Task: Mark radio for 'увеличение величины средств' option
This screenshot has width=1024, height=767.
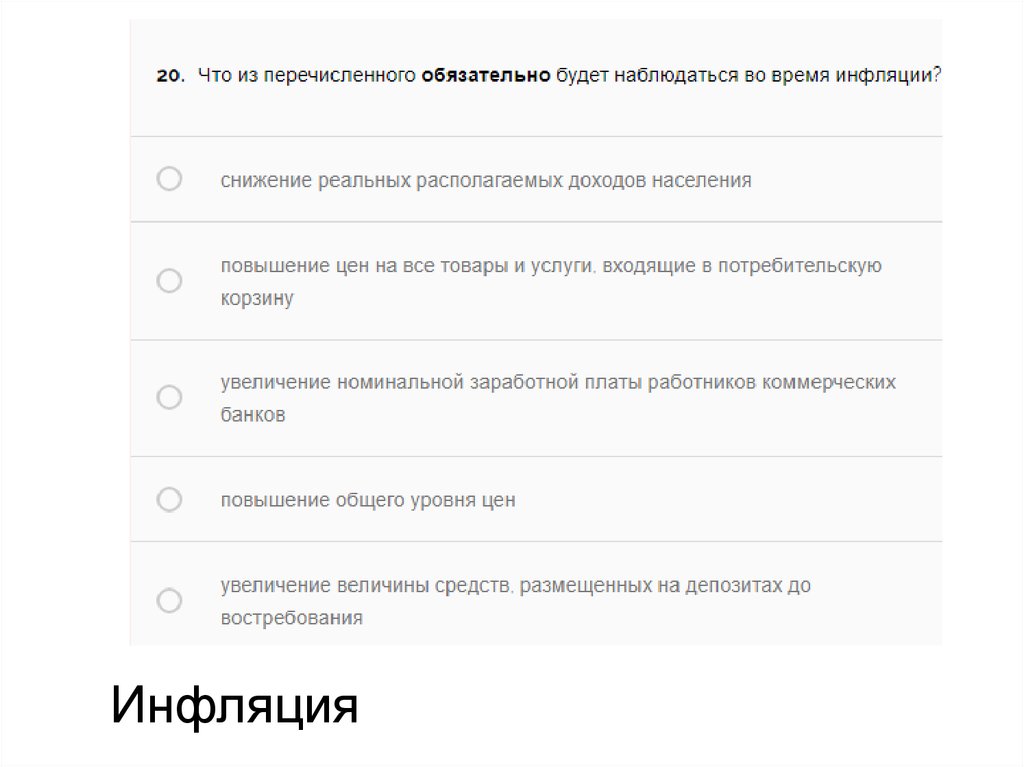Action: pyautogui.click(x=170, y=600)
